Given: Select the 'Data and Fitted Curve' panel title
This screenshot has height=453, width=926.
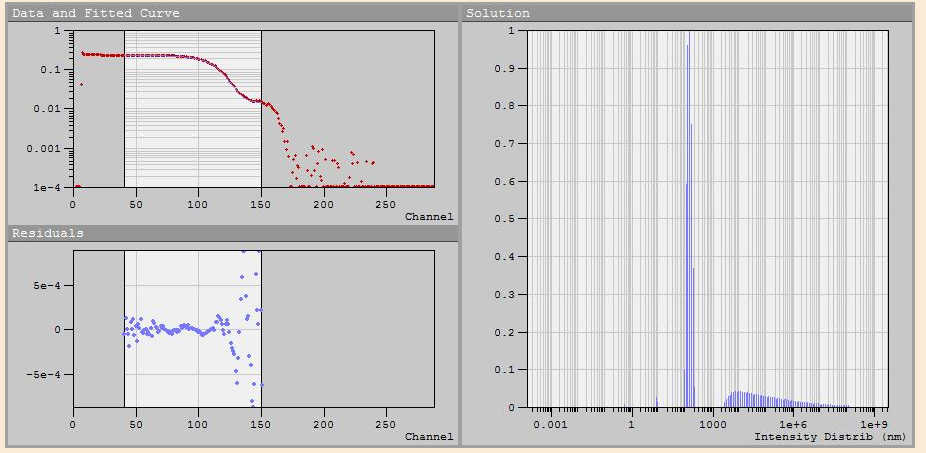Looking at the screenshot, I should click(96, 13).
